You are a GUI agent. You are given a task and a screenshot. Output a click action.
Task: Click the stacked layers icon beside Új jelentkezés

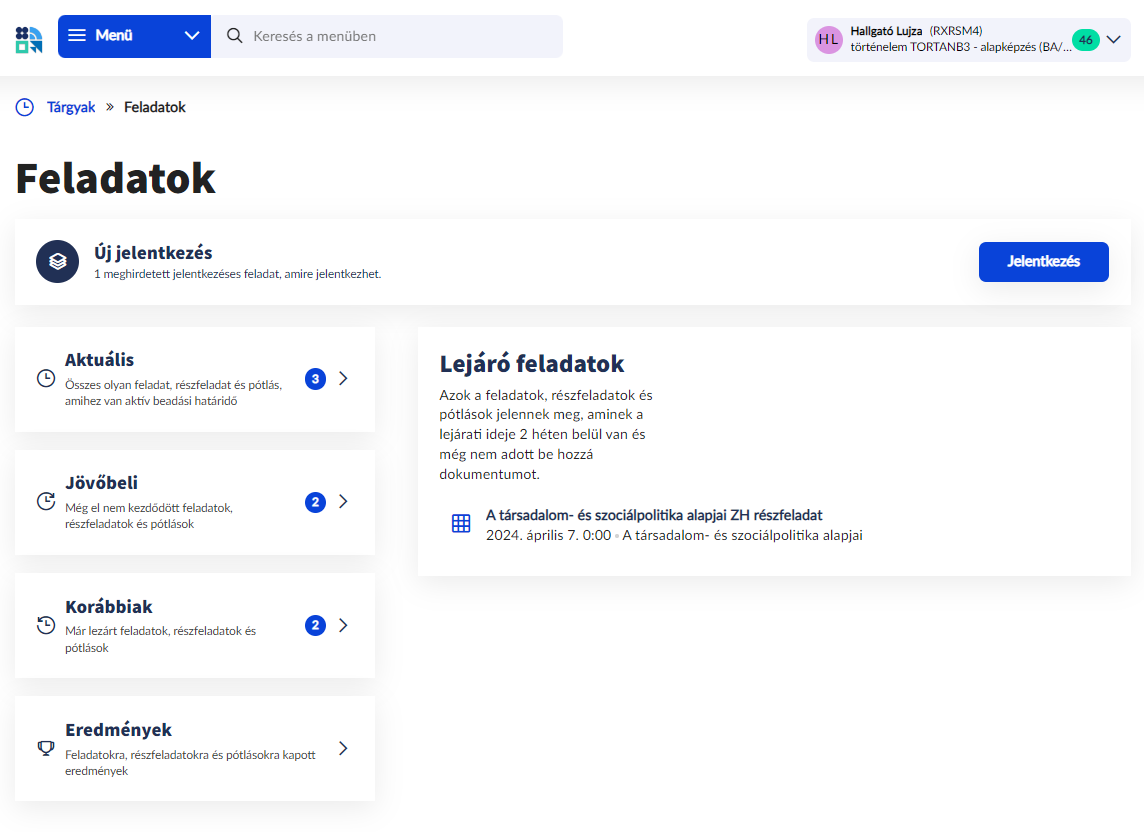click(58, 262)
